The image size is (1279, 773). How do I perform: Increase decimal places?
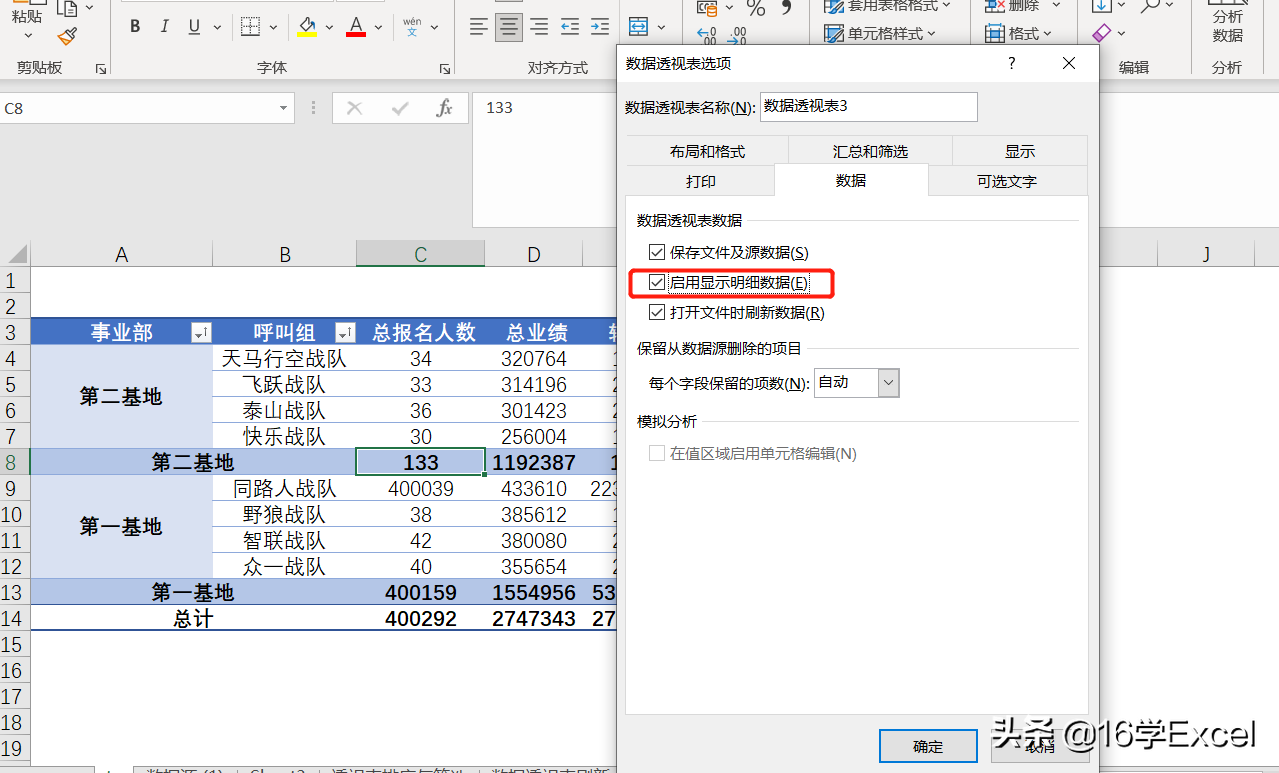(707, 37)
